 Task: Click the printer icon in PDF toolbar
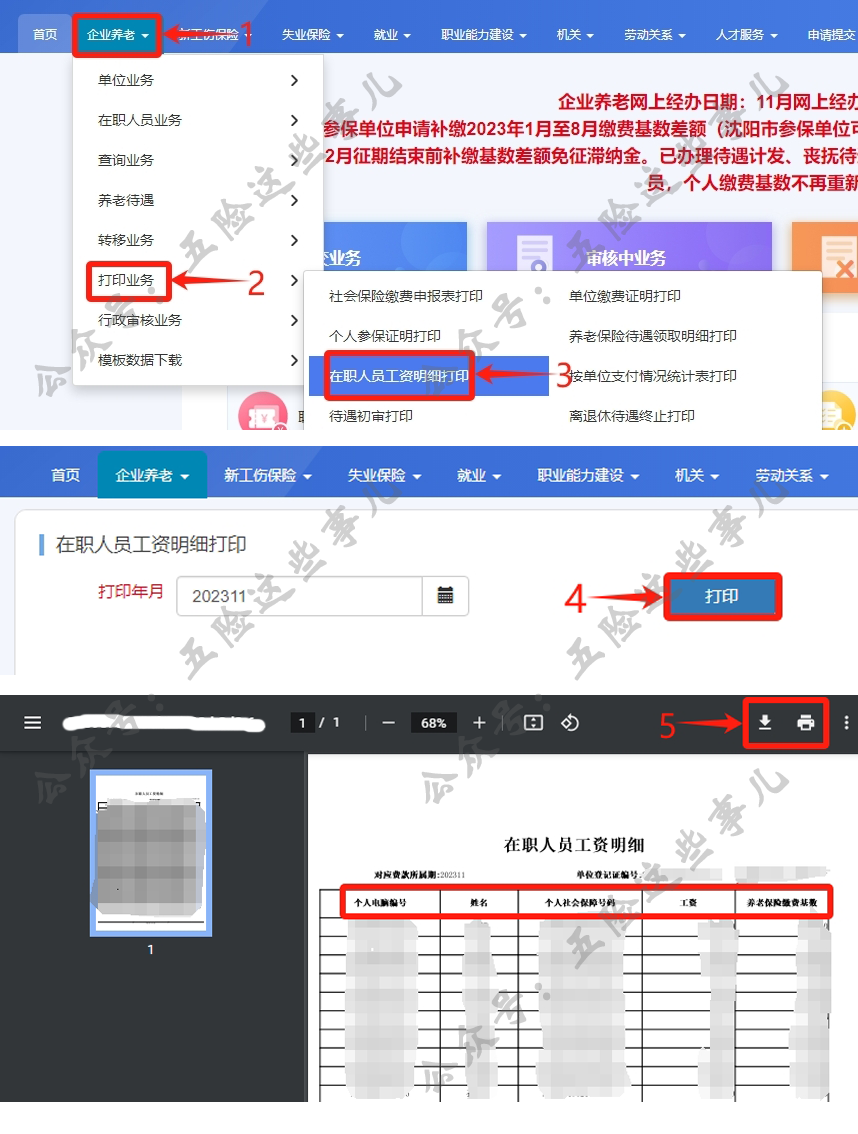[x=806, y=723]
